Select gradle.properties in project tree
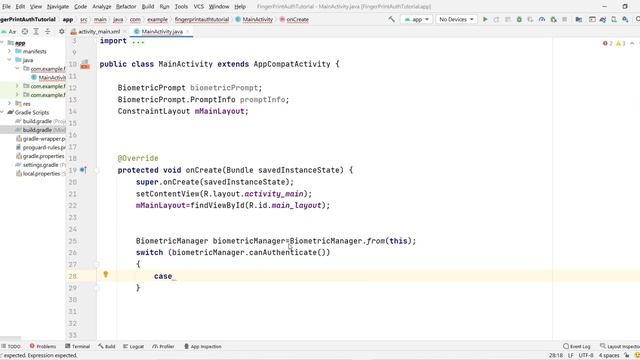Image resolution: width=640 pixels, height=360 pixels. [40, 156]
